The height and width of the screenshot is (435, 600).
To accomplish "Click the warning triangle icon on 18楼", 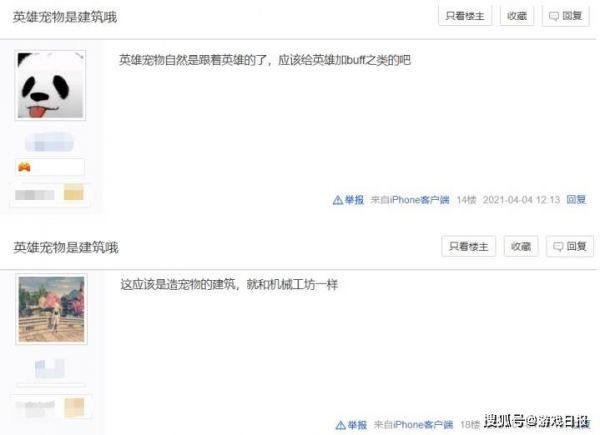I will (341, 425).
